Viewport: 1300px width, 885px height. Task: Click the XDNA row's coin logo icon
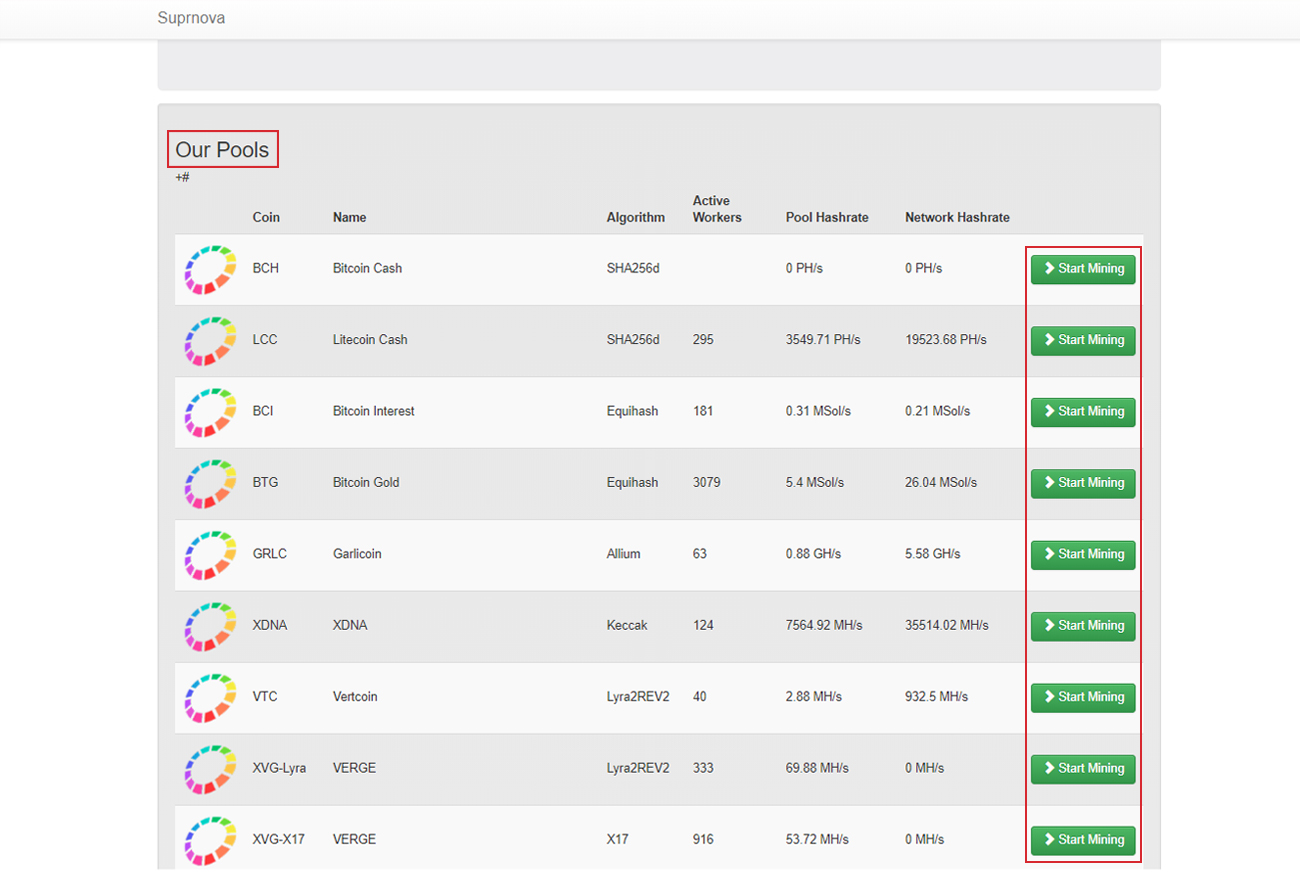(210, 626)
